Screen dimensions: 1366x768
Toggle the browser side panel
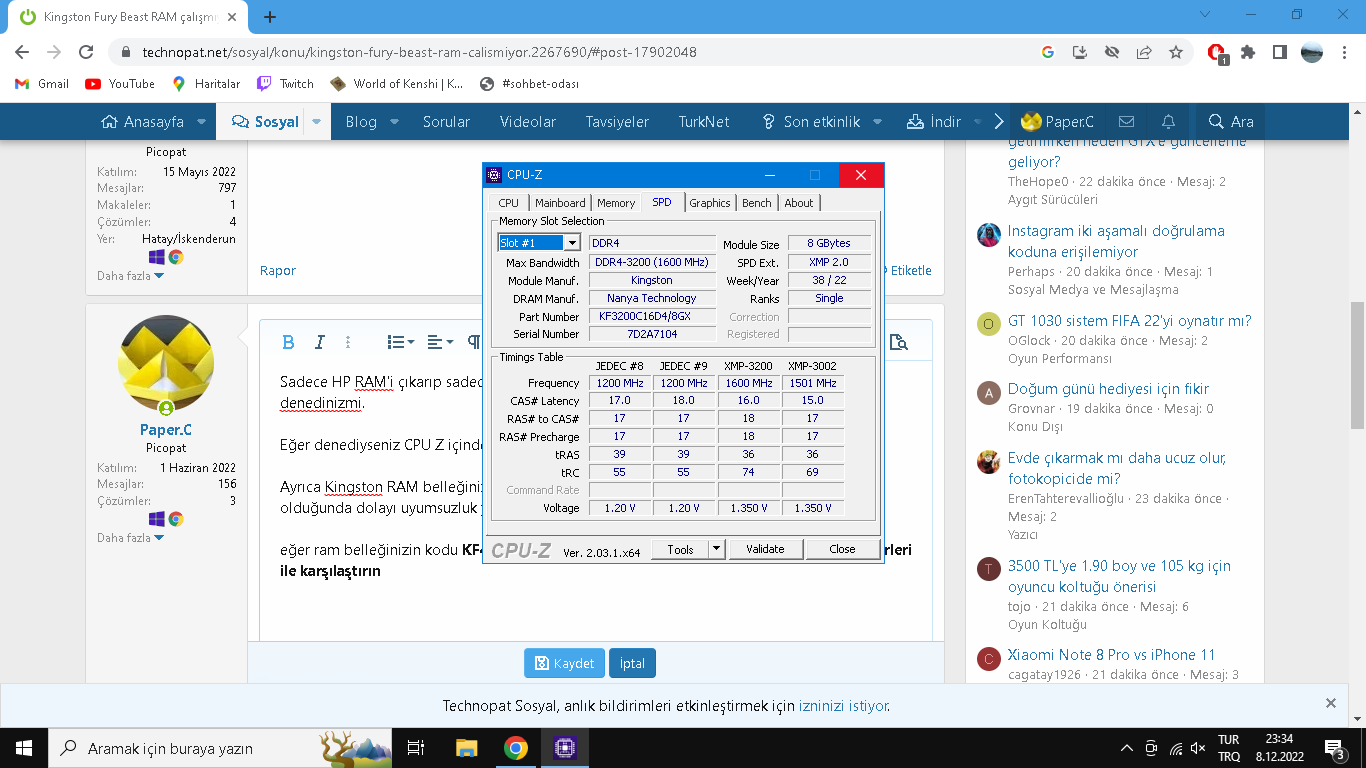pyautogui.click(x=1279, y=52)
